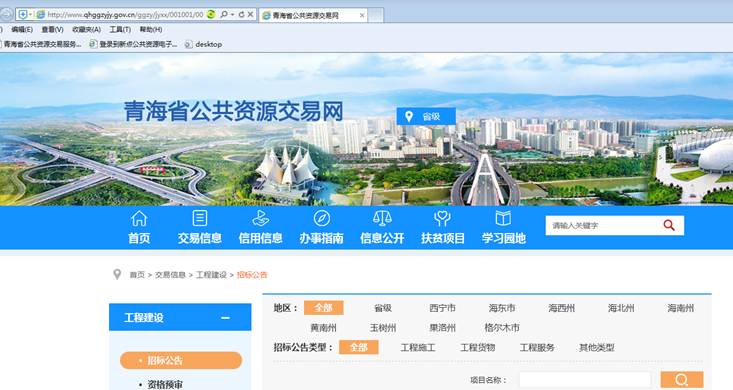Click the red magnifier search icon
The width and height of the screenshot is (733, 390).
(669, 225)
